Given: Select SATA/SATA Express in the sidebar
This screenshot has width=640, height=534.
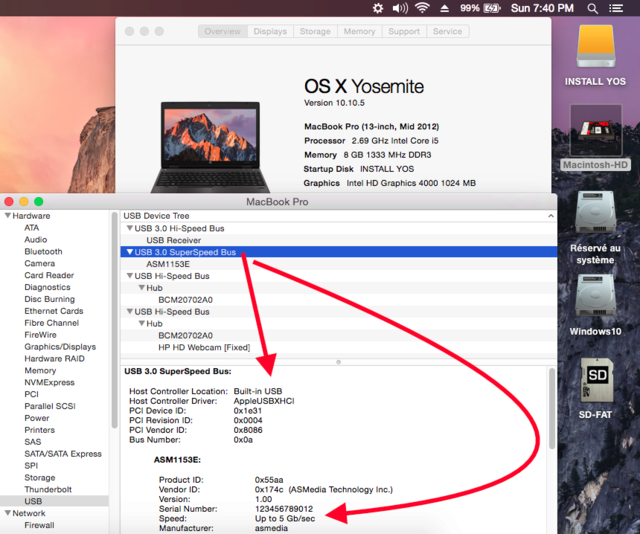Looking at the screenshot, I should tap(63, 454).
